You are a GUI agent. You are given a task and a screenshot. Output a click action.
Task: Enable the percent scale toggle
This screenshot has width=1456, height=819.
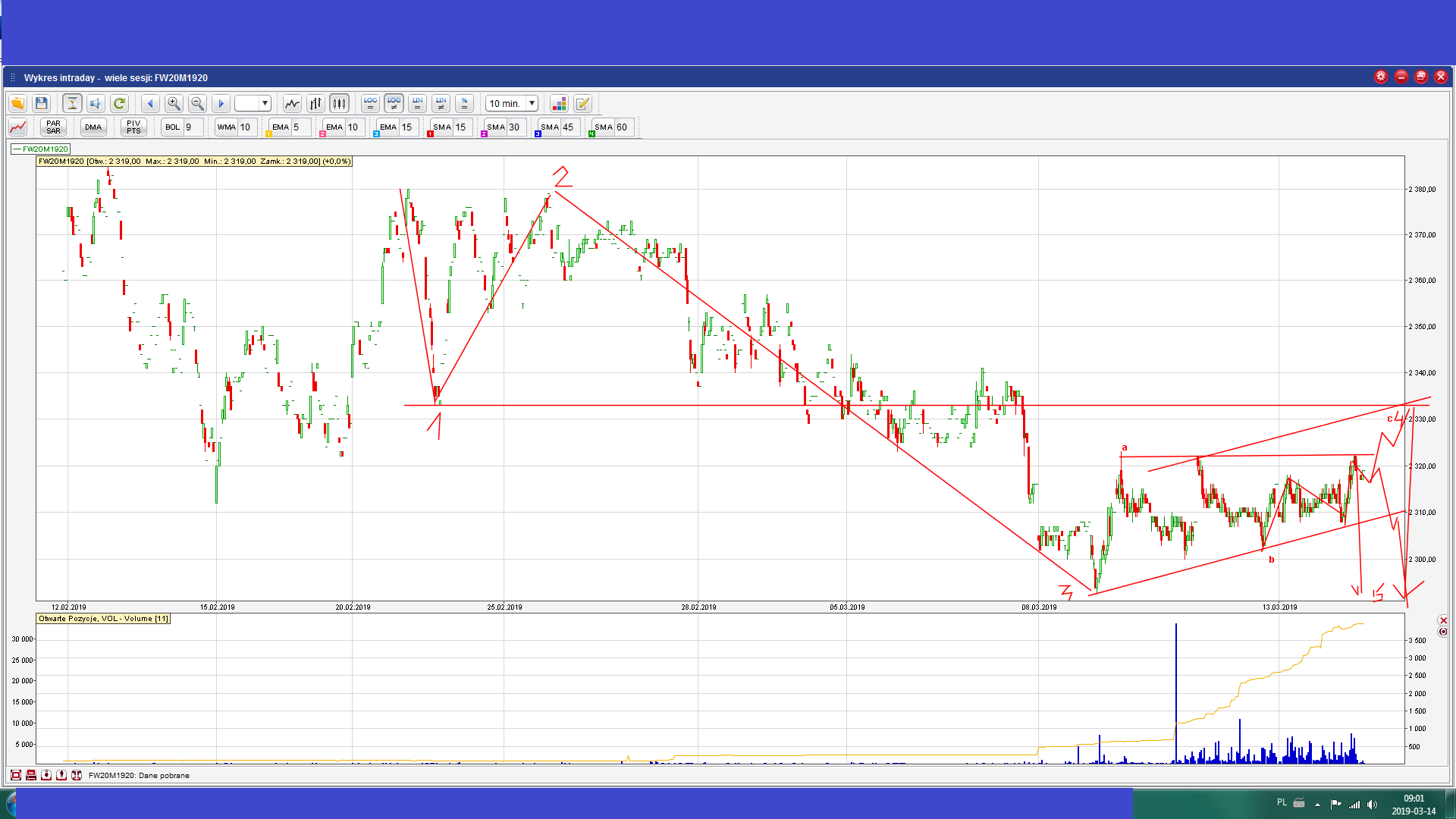click(464, 104)
